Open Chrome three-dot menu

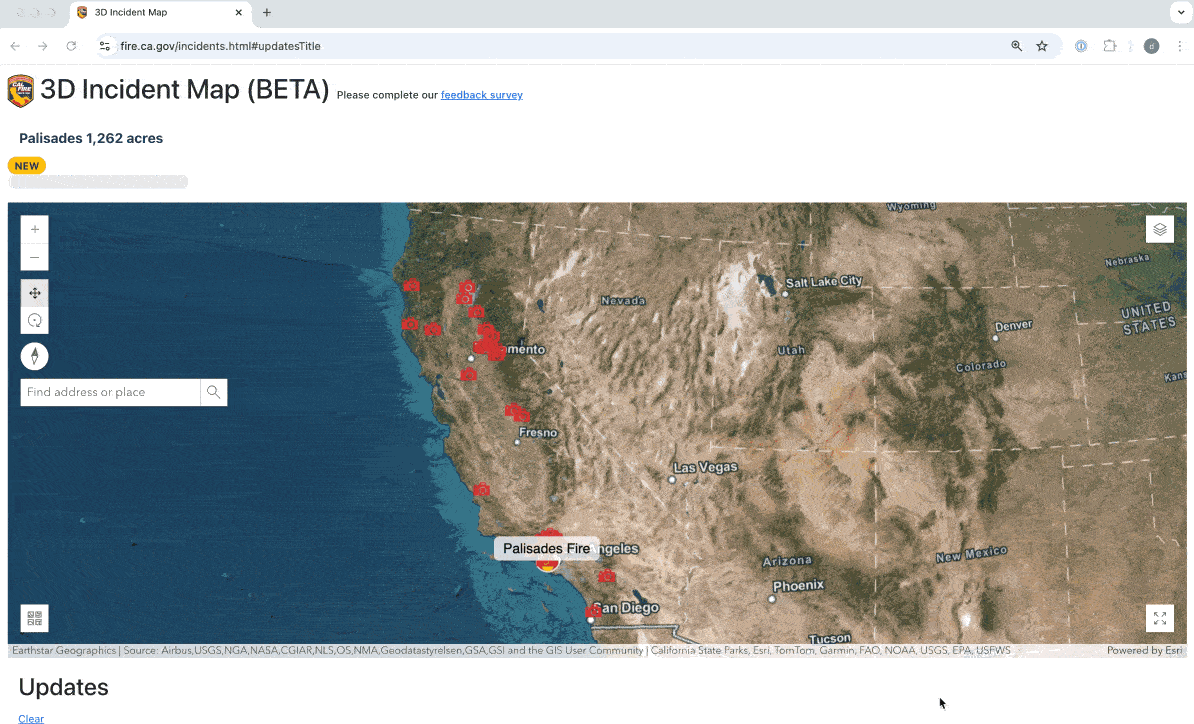tap(1180, 46)
